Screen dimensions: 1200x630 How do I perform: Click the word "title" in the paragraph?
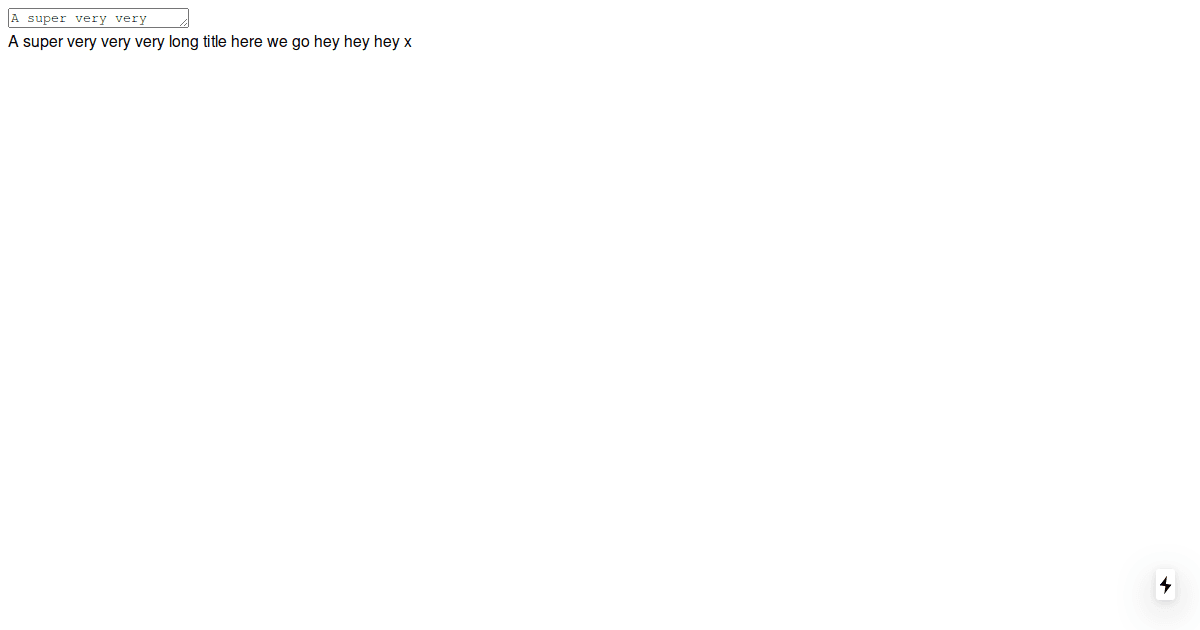point(215,42)
